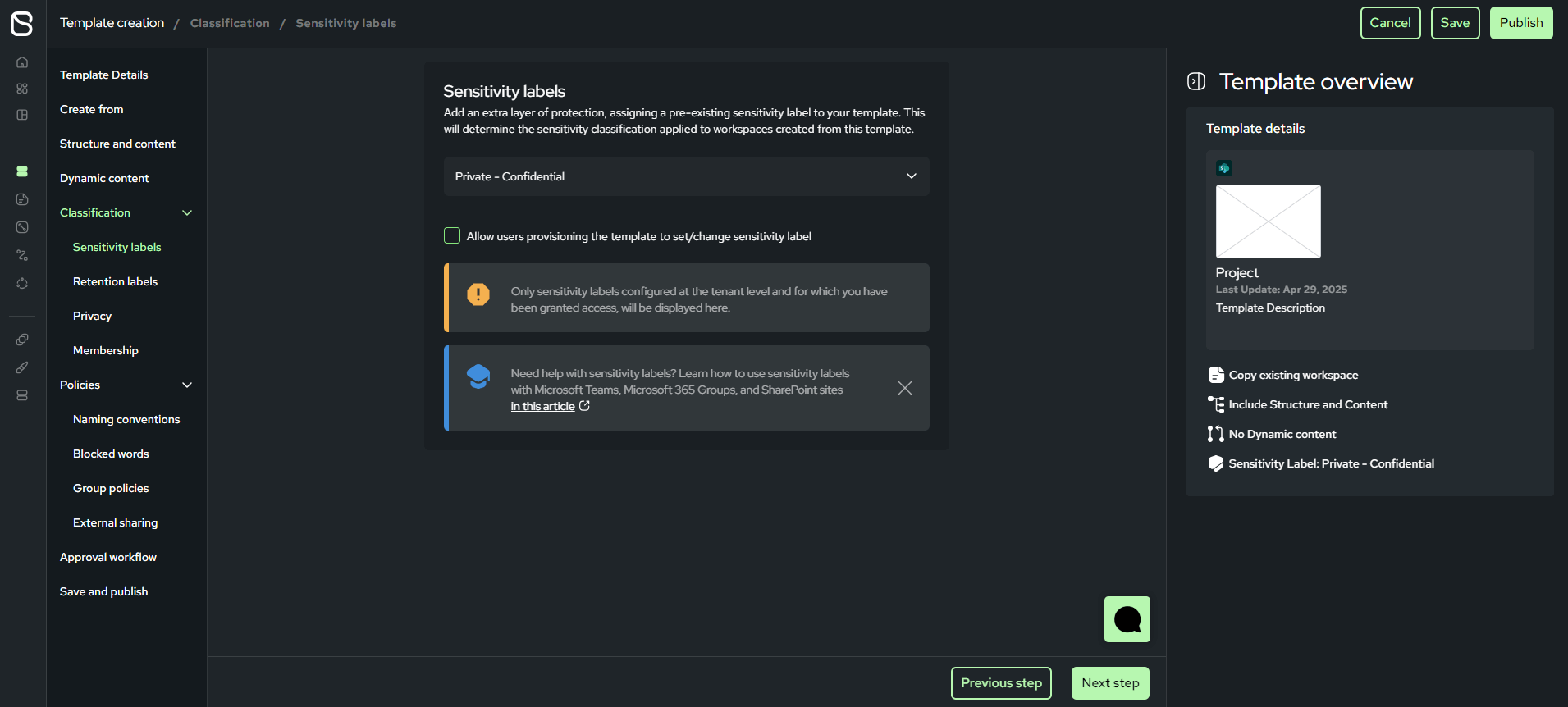This screenshot has width=1568, height=707.
Task: Collapse the Template overview panel icon
Action: [1196, 81]
